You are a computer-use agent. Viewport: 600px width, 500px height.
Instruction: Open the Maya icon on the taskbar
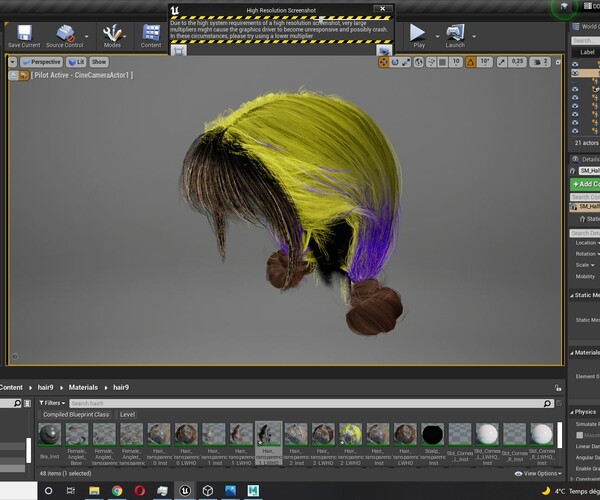[x=253, y=490]
